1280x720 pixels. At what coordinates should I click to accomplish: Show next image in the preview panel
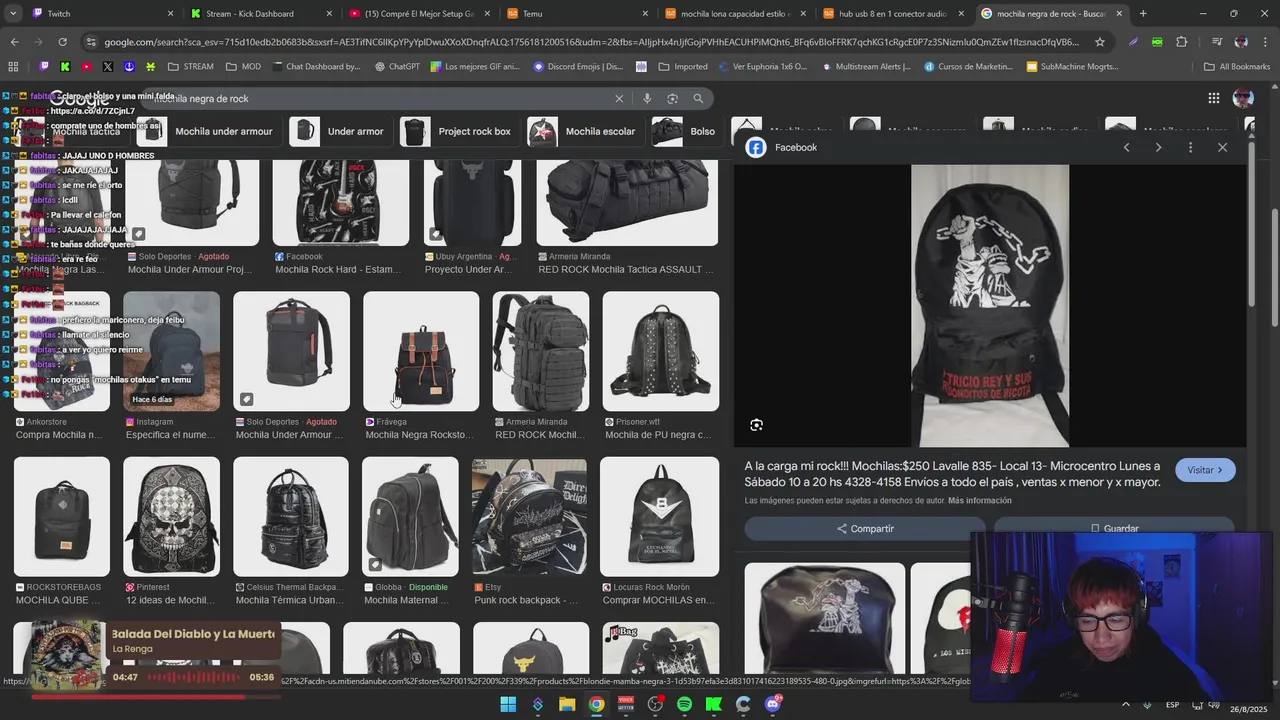click(x=1158, y=147)
